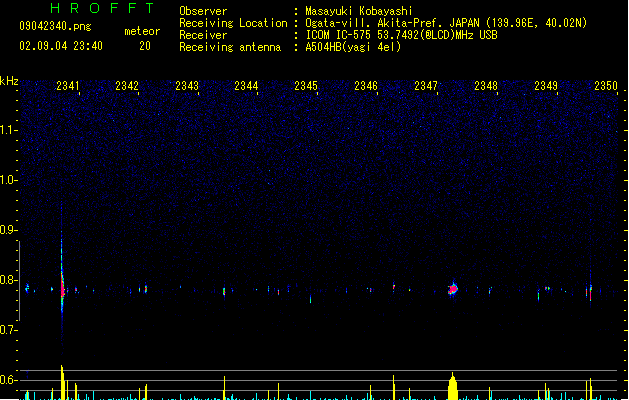Click the 'Observer' field label
629x400 pixels.
pos(203,11)
